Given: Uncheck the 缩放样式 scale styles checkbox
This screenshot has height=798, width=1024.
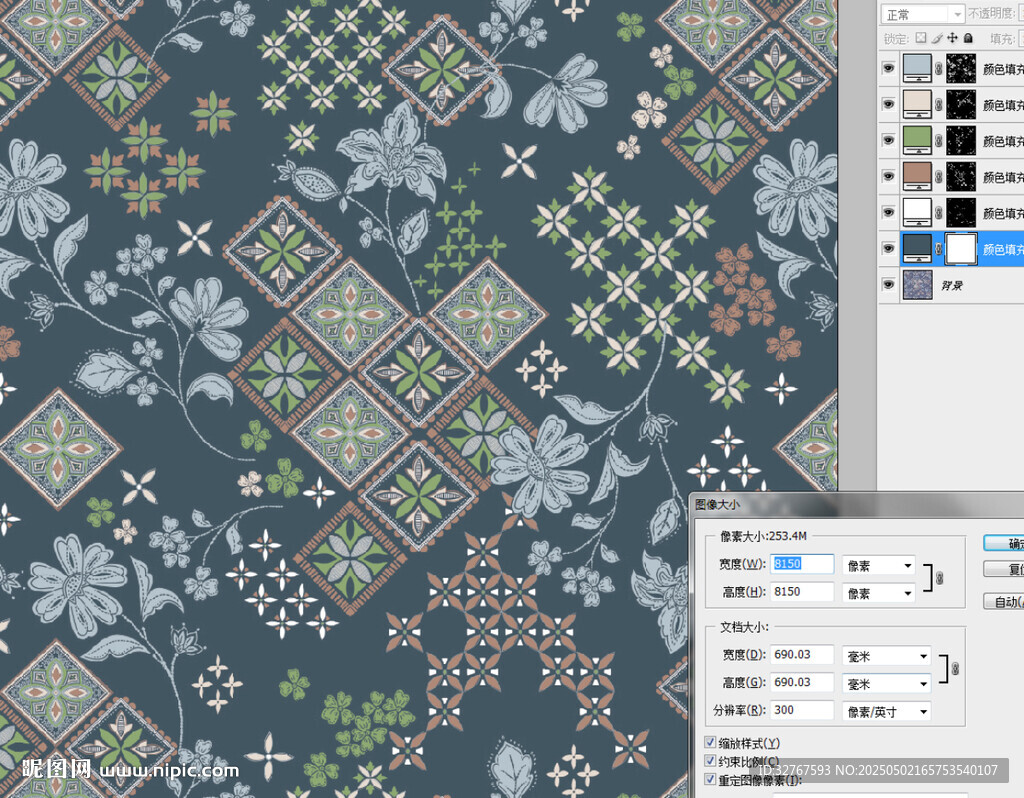Looking at the screenshot, I should pos(710,743).
